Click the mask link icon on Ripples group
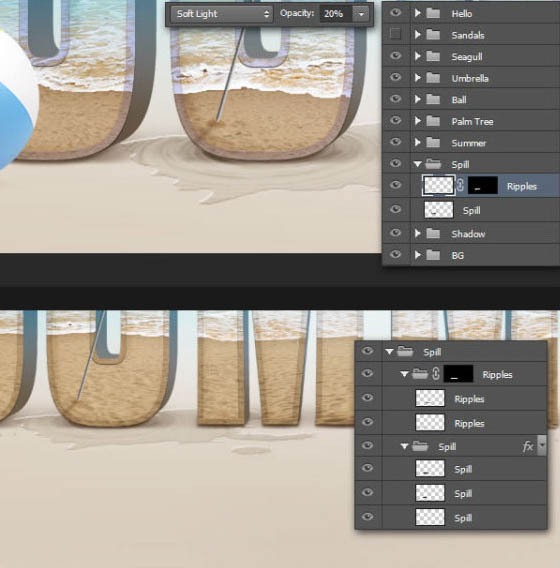The height and width of the screenshot is (568, 560). pos(436,373)
